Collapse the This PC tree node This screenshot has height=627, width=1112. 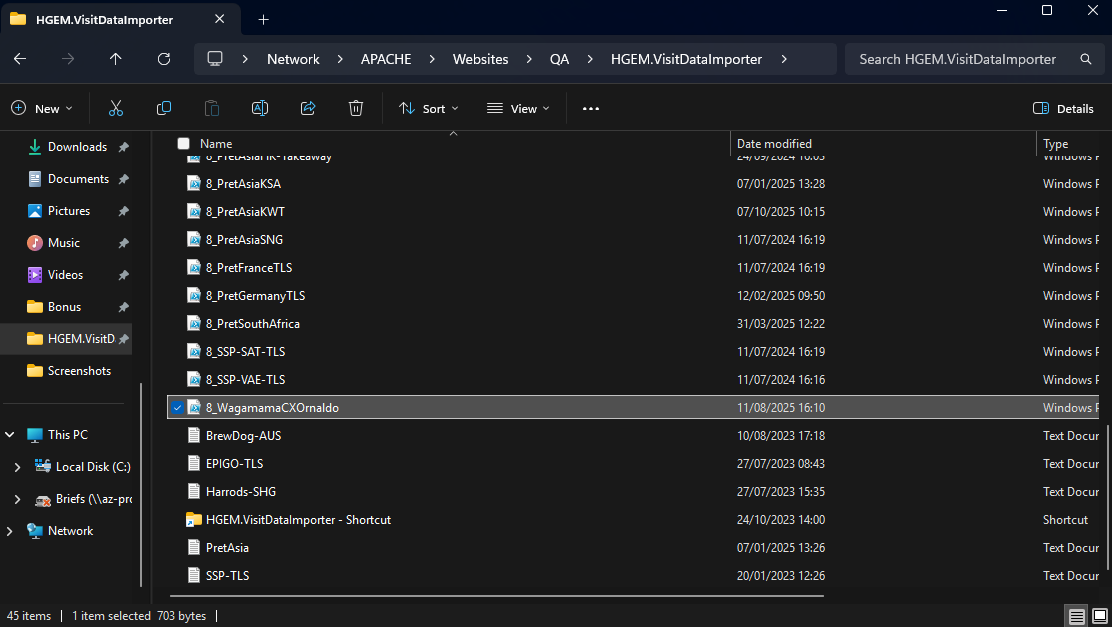[x=10, y=435]
